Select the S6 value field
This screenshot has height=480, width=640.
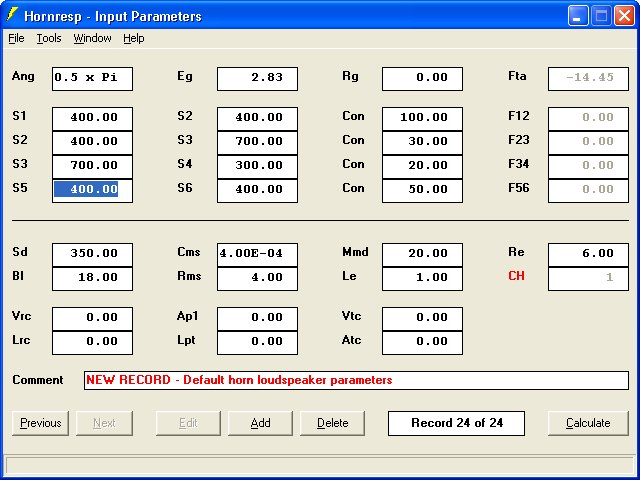tap(258, 191)
